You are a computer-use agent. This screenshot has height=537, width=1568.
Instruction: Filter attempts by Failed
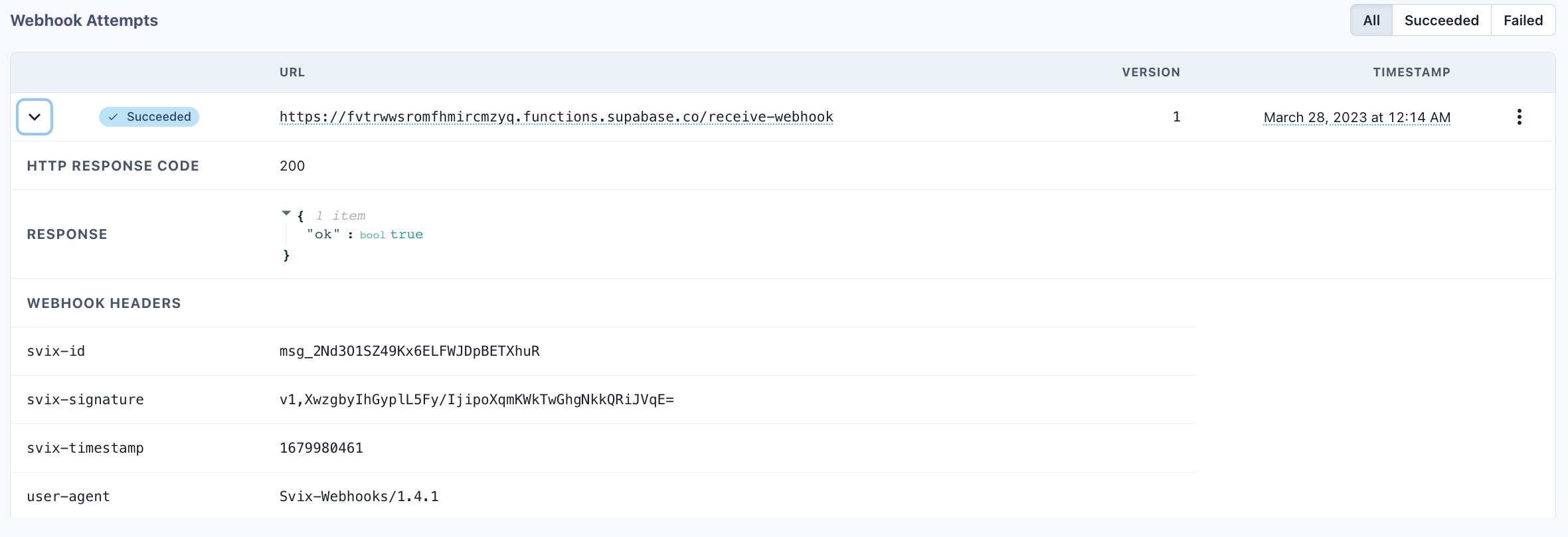click(x=1523, y=21)
